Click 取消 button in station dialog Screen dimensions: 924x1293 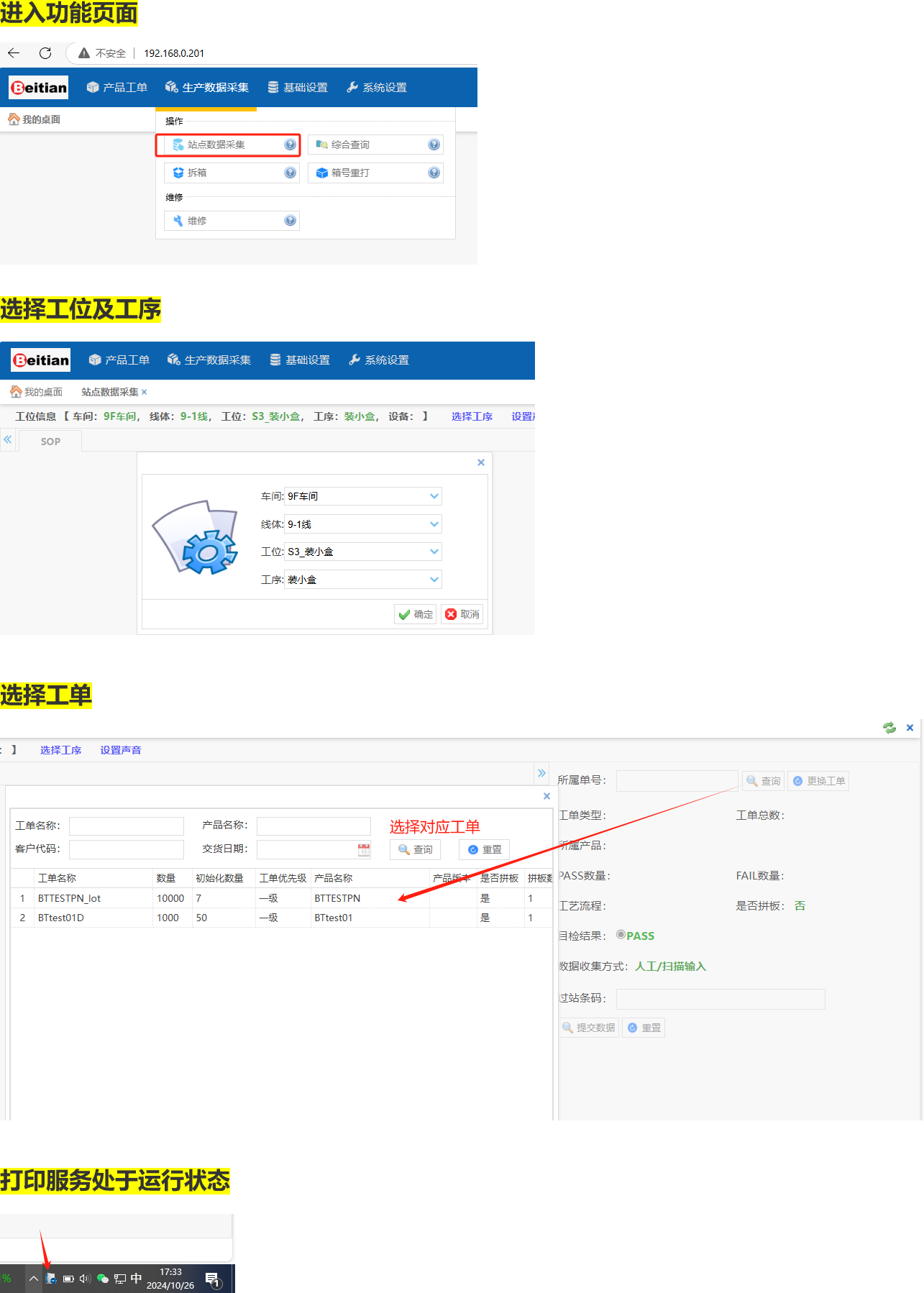coord(462,614)
